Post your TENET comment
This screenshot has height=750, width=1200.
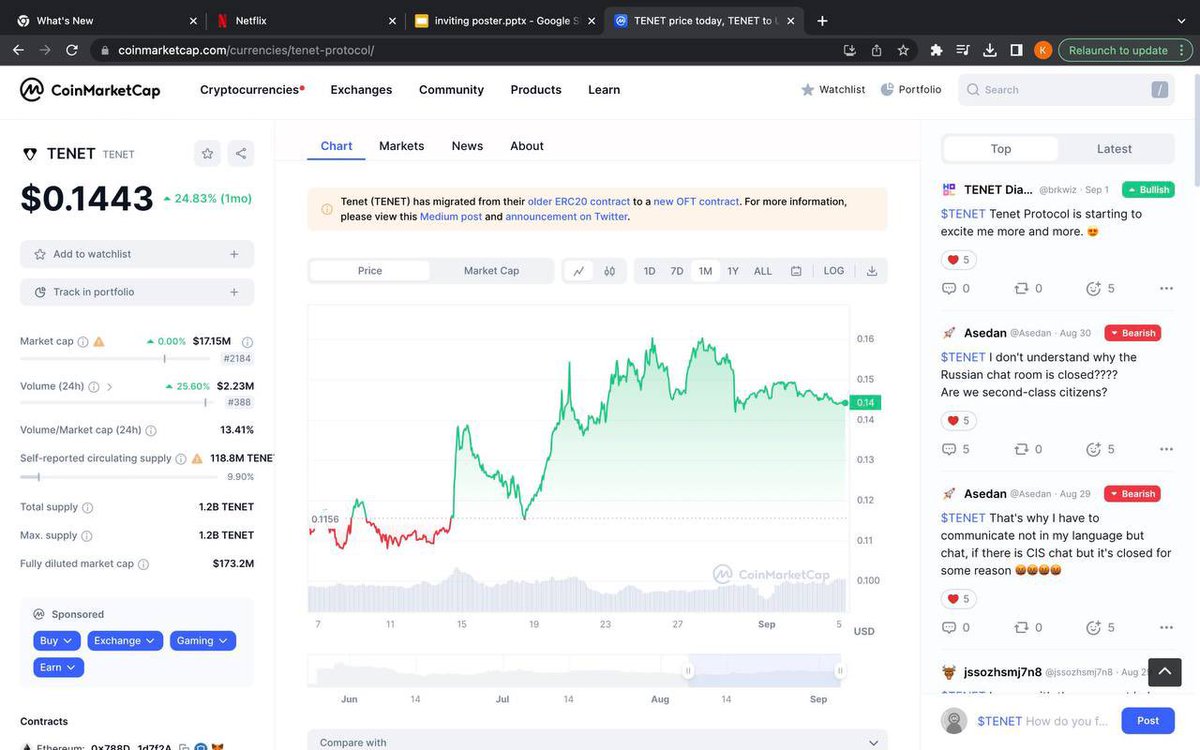(1148, 721)
